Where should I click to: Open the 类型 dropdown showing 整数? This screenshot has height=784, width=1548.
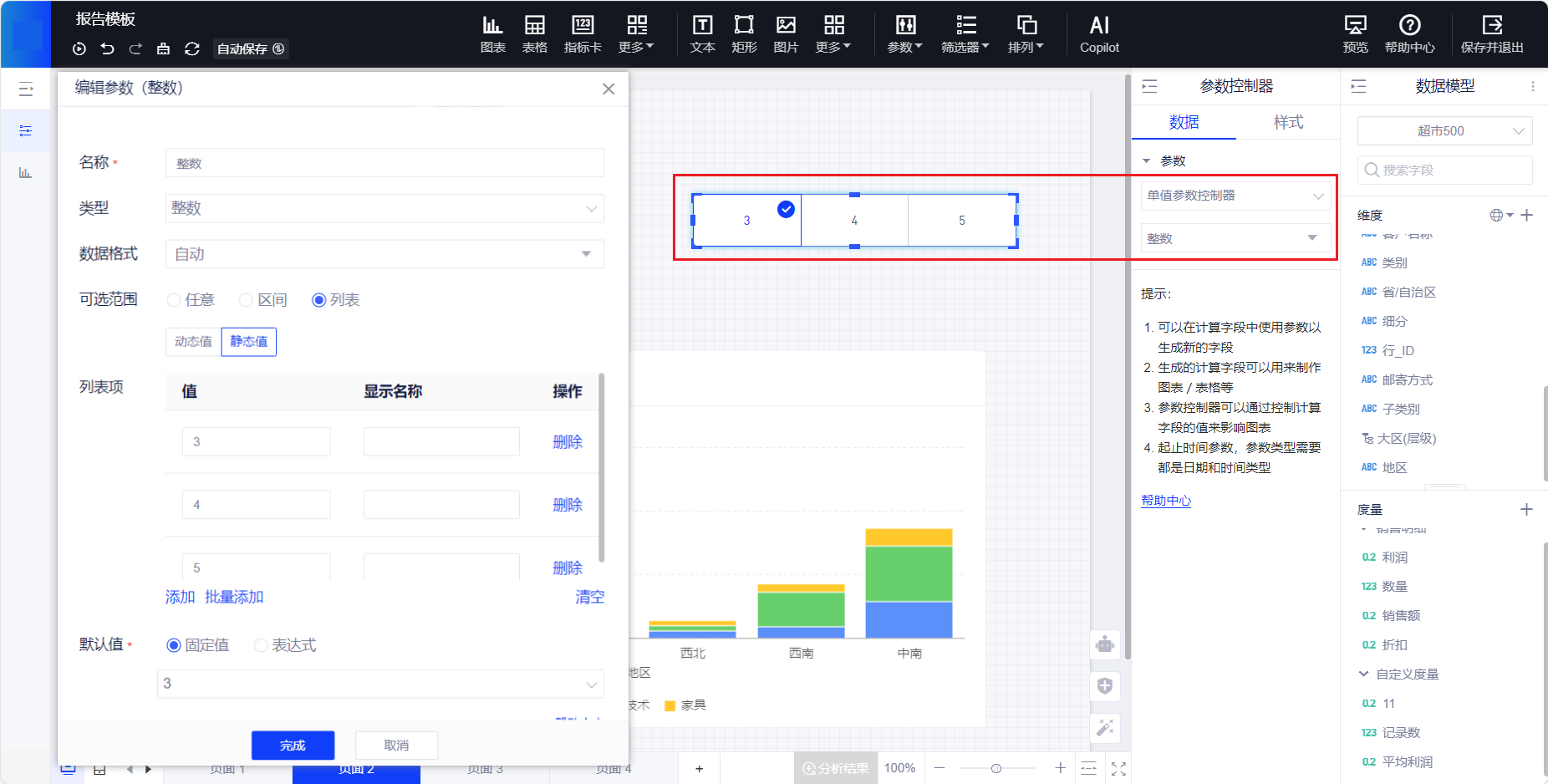[x=384, y=208]
